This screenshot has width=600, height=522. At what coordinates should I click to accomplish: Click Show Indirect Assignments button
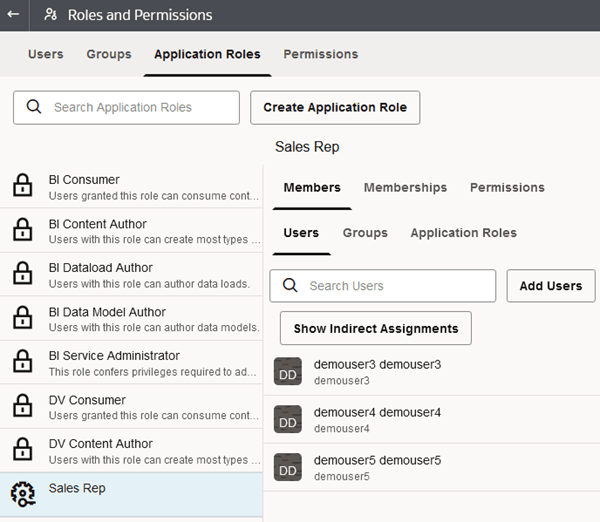(x=376, y=328)
